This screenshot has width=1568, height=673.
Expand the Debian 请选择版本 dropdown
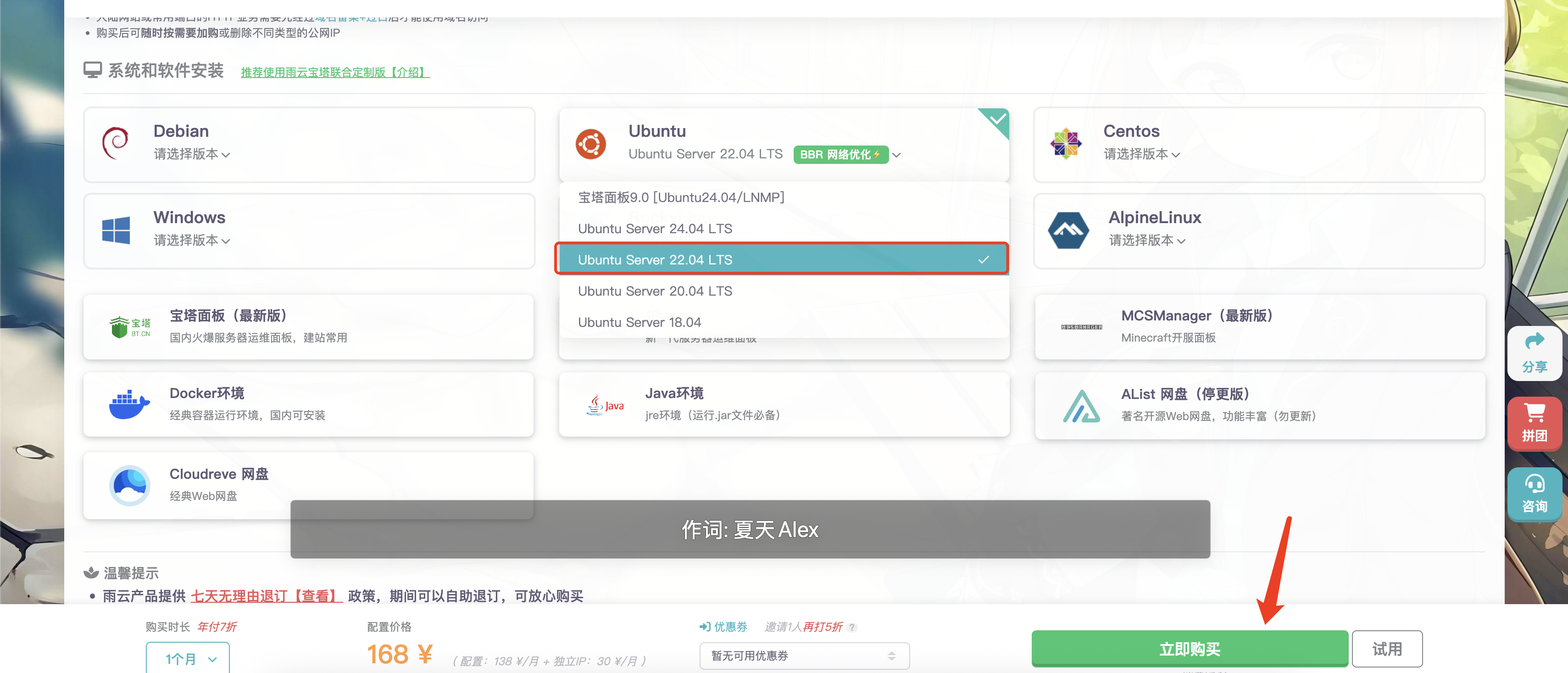192,155
